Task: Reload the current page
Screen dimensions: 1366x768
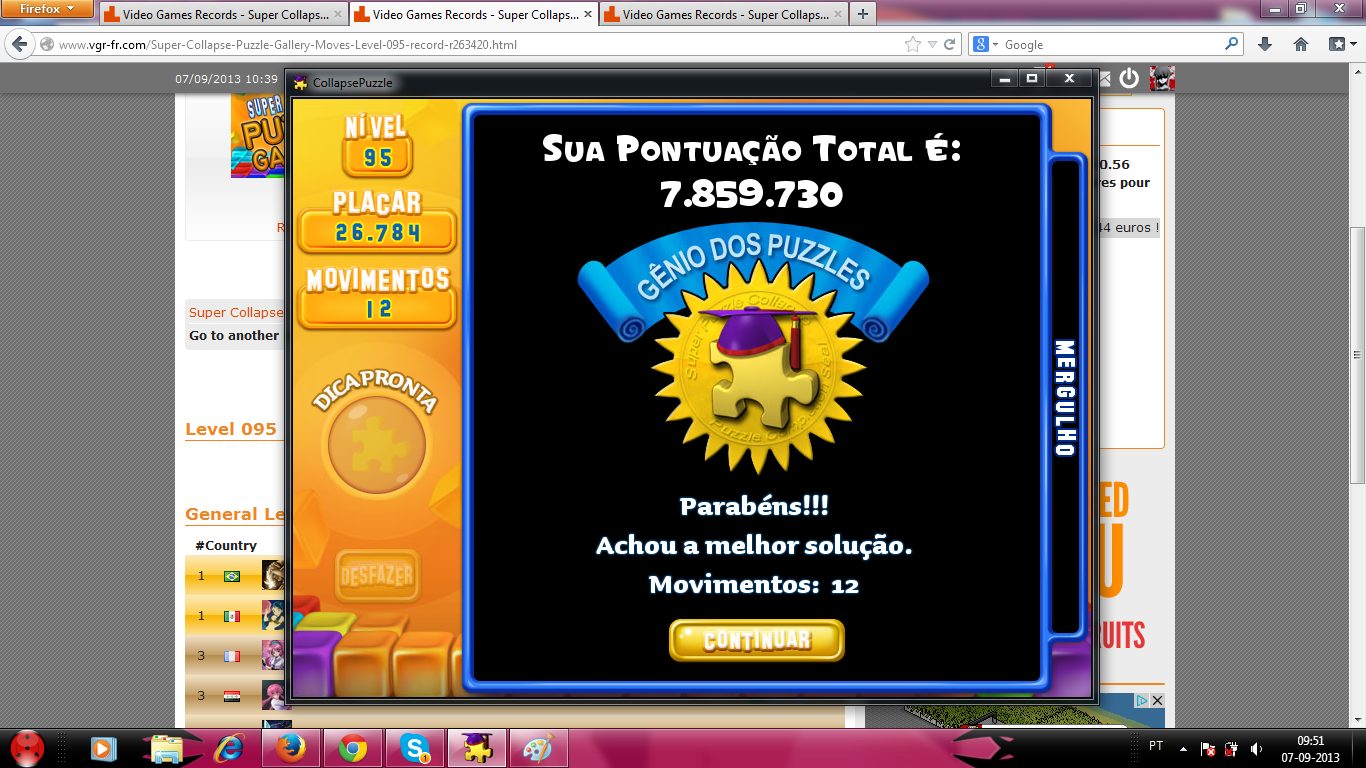Action: tap(950, 44)
